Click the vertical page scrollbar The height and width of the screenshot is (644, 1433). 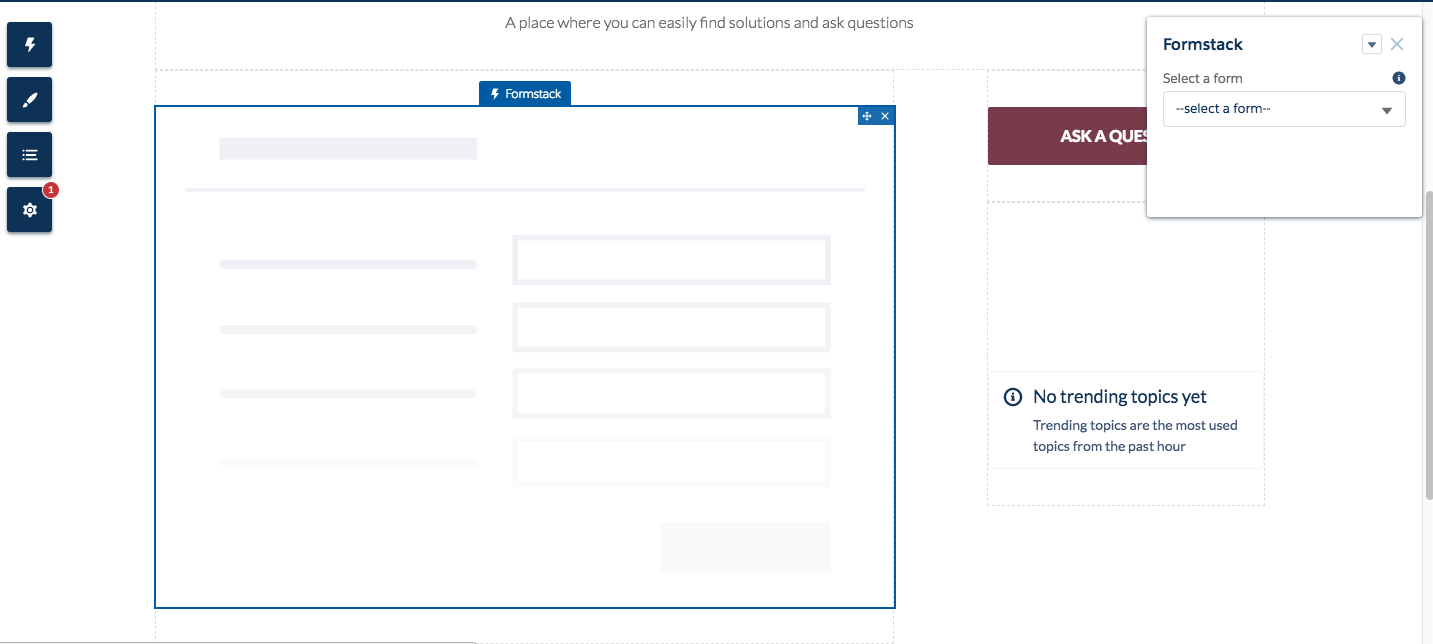1427,340
